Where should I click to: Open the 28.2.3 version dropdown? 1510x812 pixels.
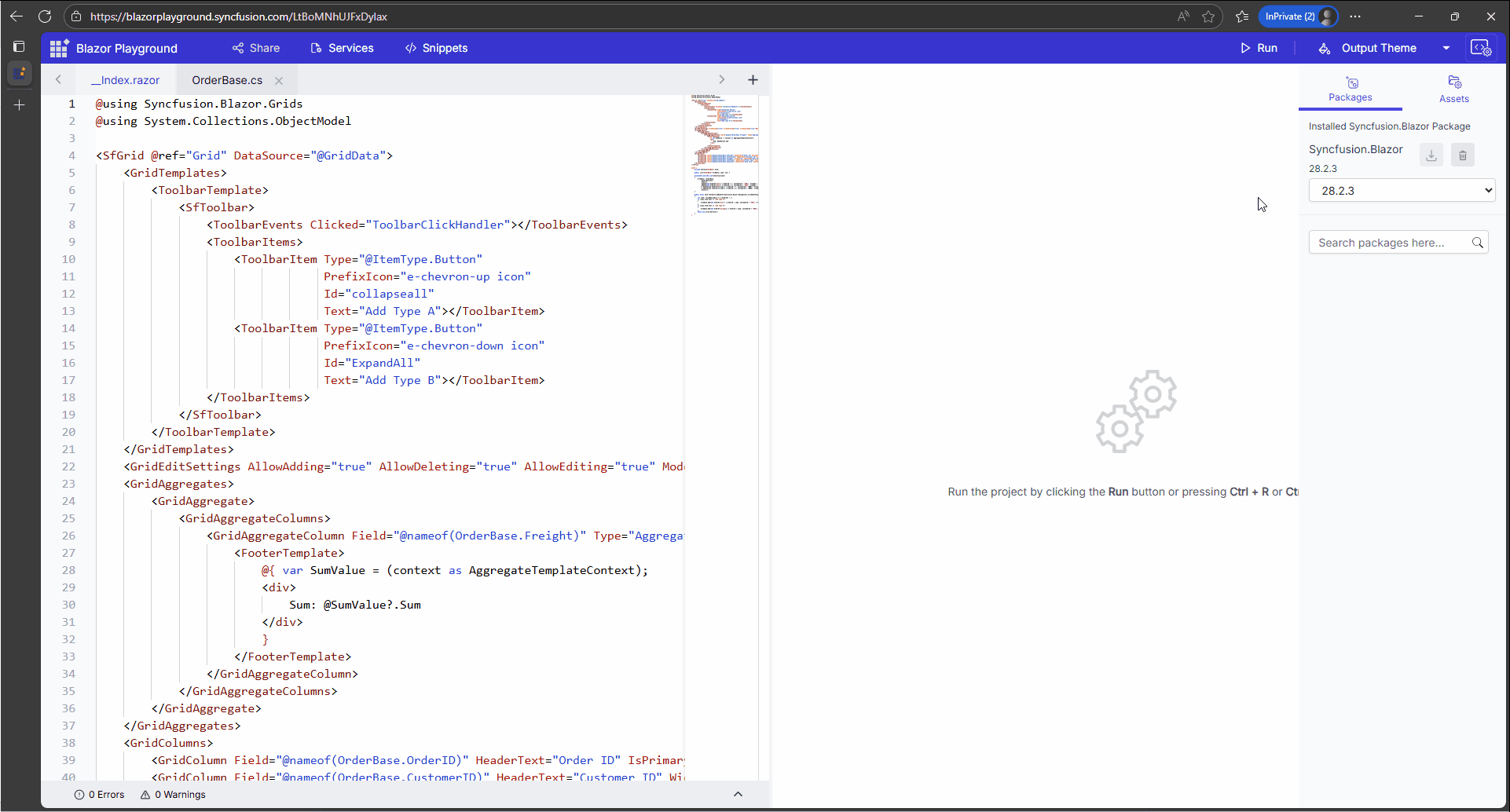coord(1402,191)
